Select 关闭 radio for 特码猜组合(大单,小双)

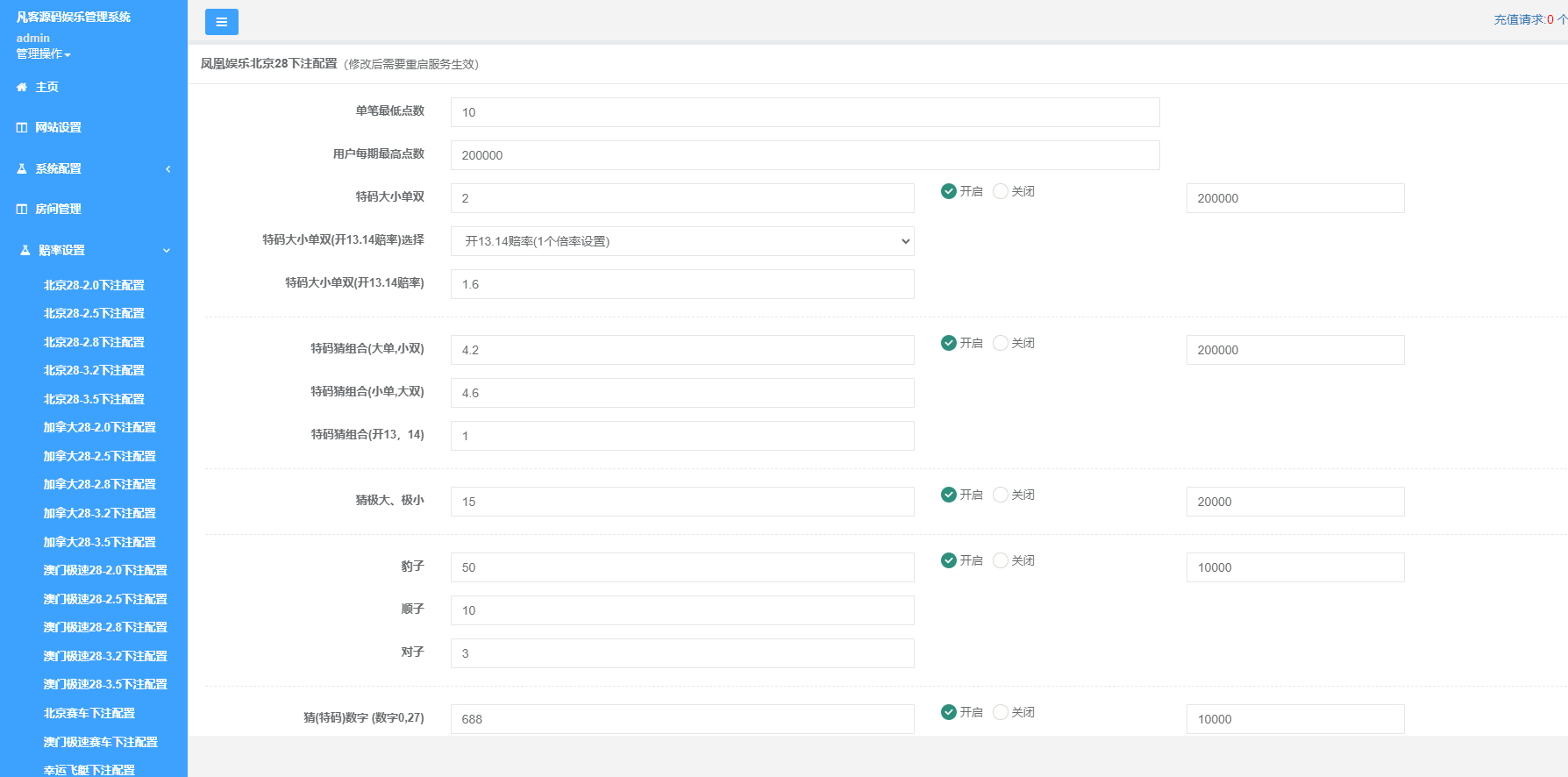click(1001, 343)
